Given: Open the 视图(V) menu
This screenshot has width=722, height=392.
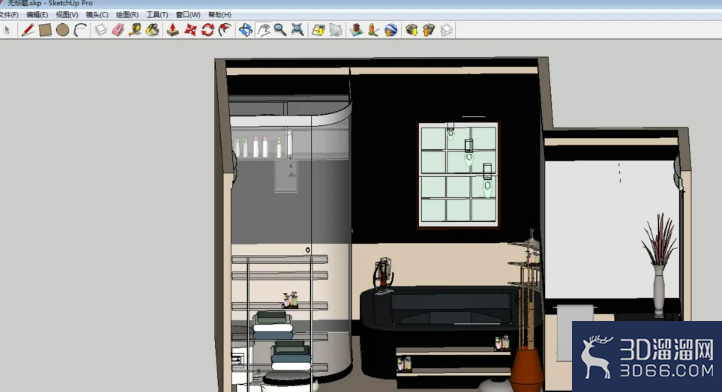Looking at the screenshot, I should pyautogui.click(x=67, y=15).
